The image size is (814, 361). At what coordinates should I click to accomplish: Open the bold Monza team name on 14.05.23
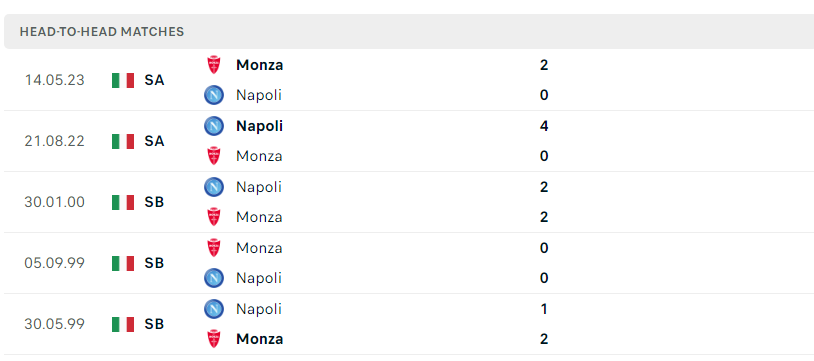[260, 65]
